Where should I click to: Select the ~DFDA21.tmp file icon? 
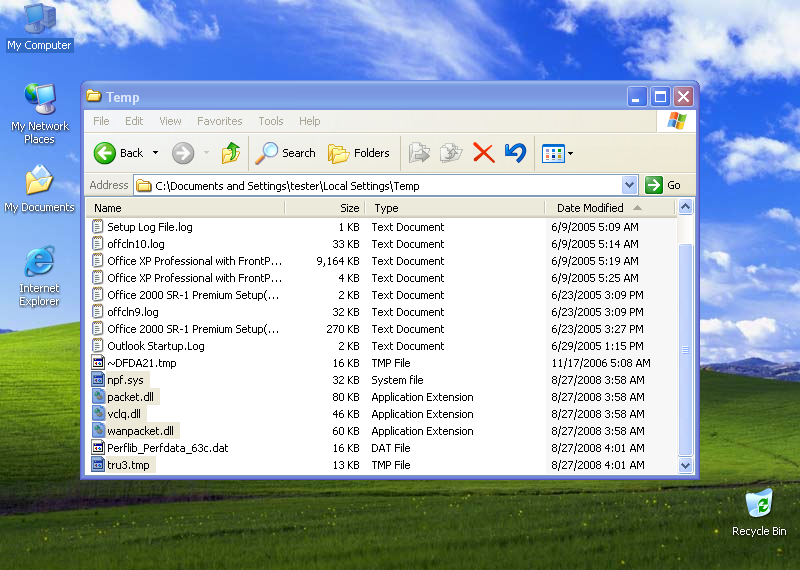coord(97,363)
